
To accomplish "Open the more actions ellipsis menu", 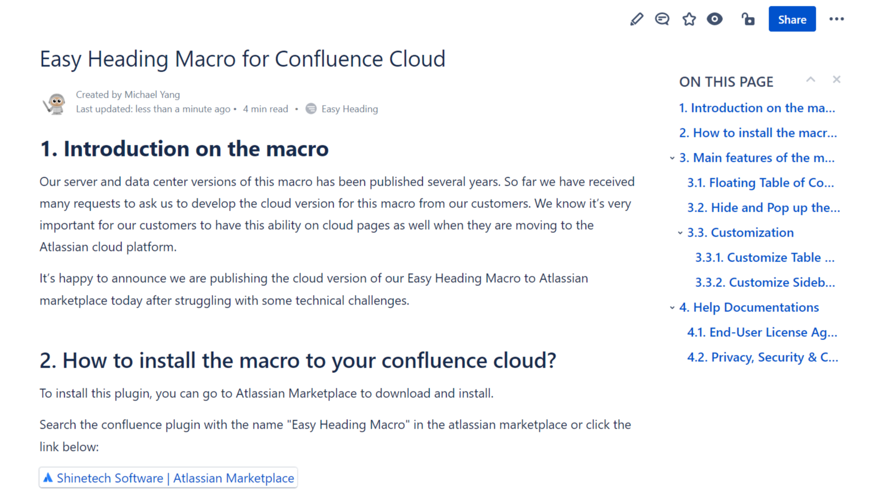I will [837, 19].
